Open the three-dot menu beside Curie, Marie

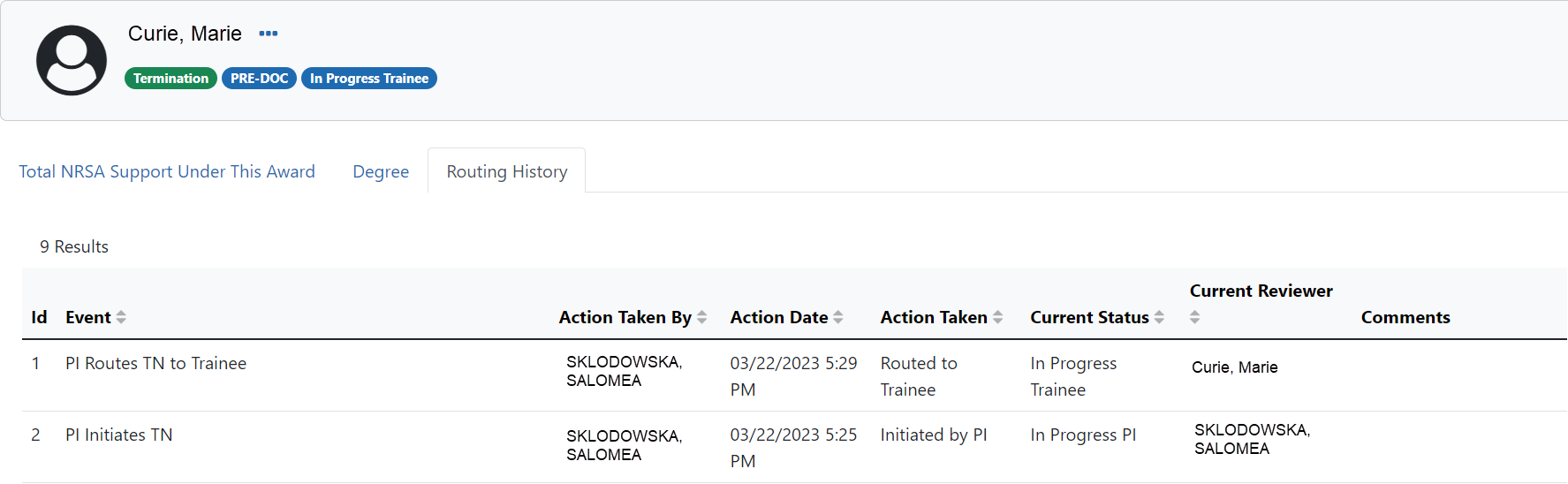(269, 34)
